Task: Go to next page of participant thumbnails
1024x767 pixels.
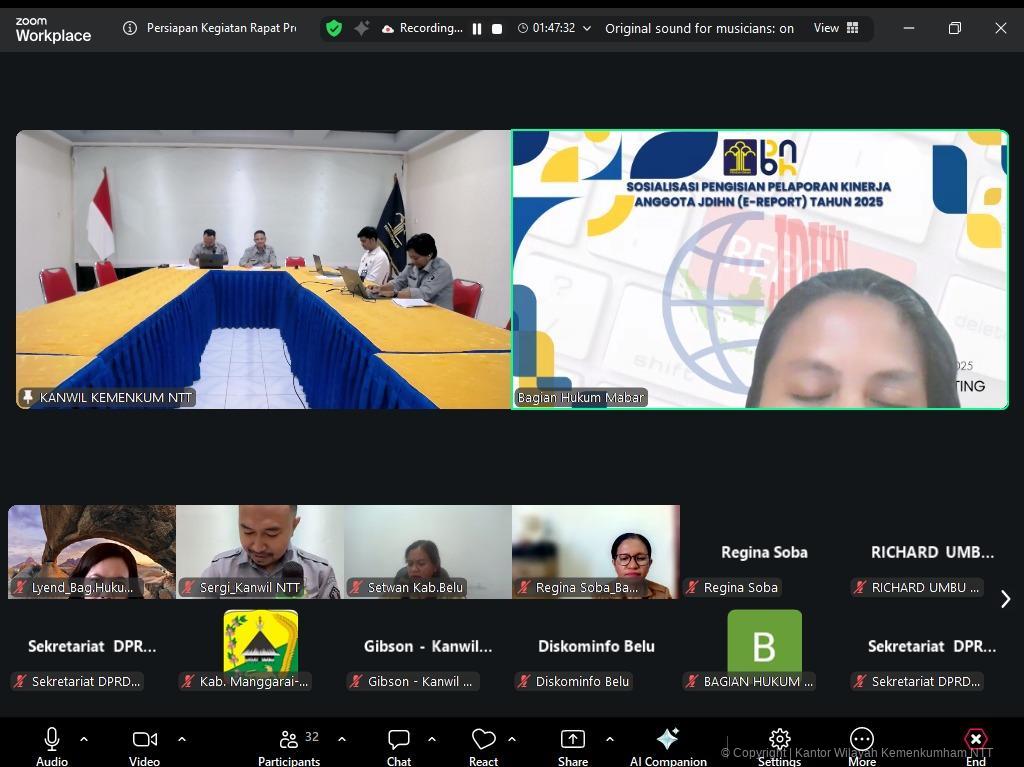Action: tap(1005, 599)
